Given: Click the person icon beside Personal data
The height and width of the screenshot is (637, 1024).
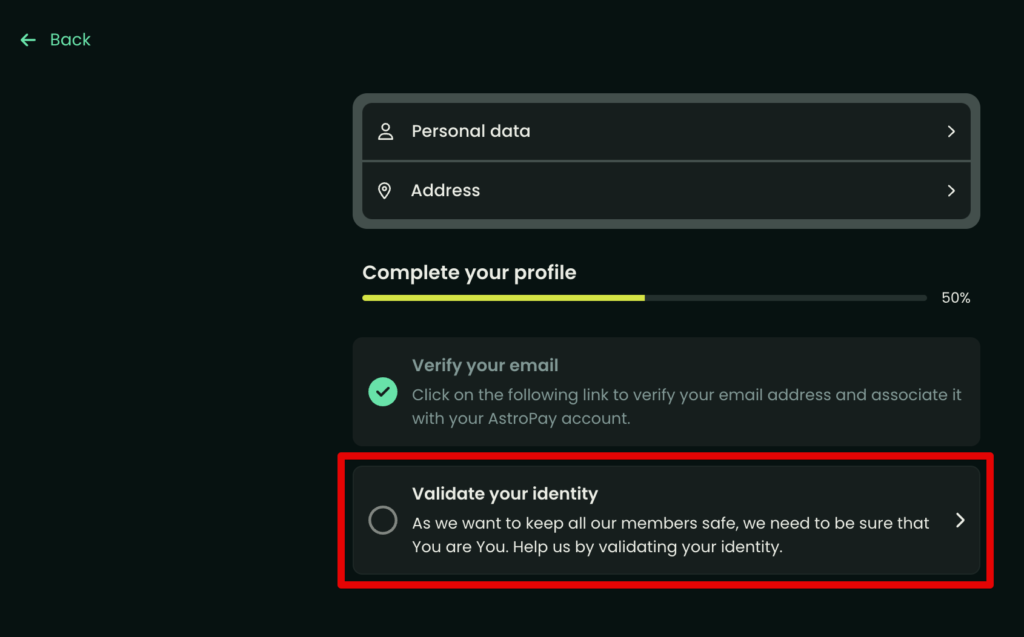Looking at the screenshot, I should pyautogui.click(x=385, y=131).
